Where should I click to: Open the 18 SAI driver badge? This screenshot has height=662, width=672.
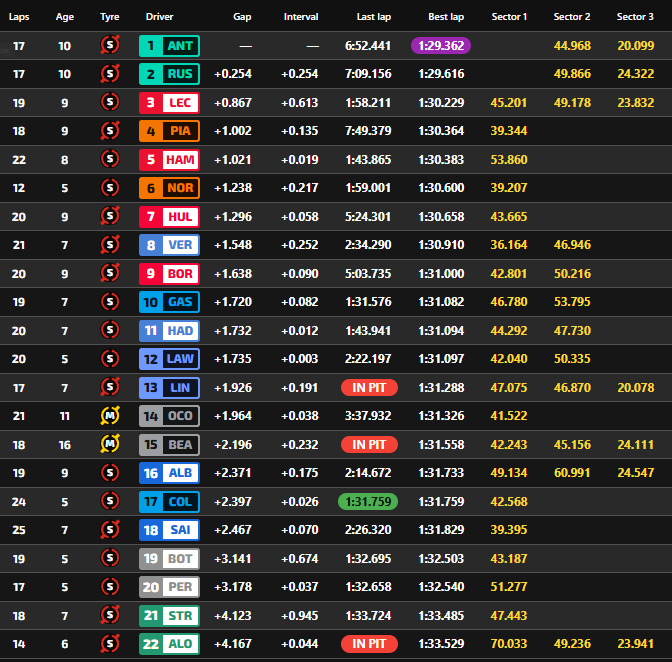(169, 530)
